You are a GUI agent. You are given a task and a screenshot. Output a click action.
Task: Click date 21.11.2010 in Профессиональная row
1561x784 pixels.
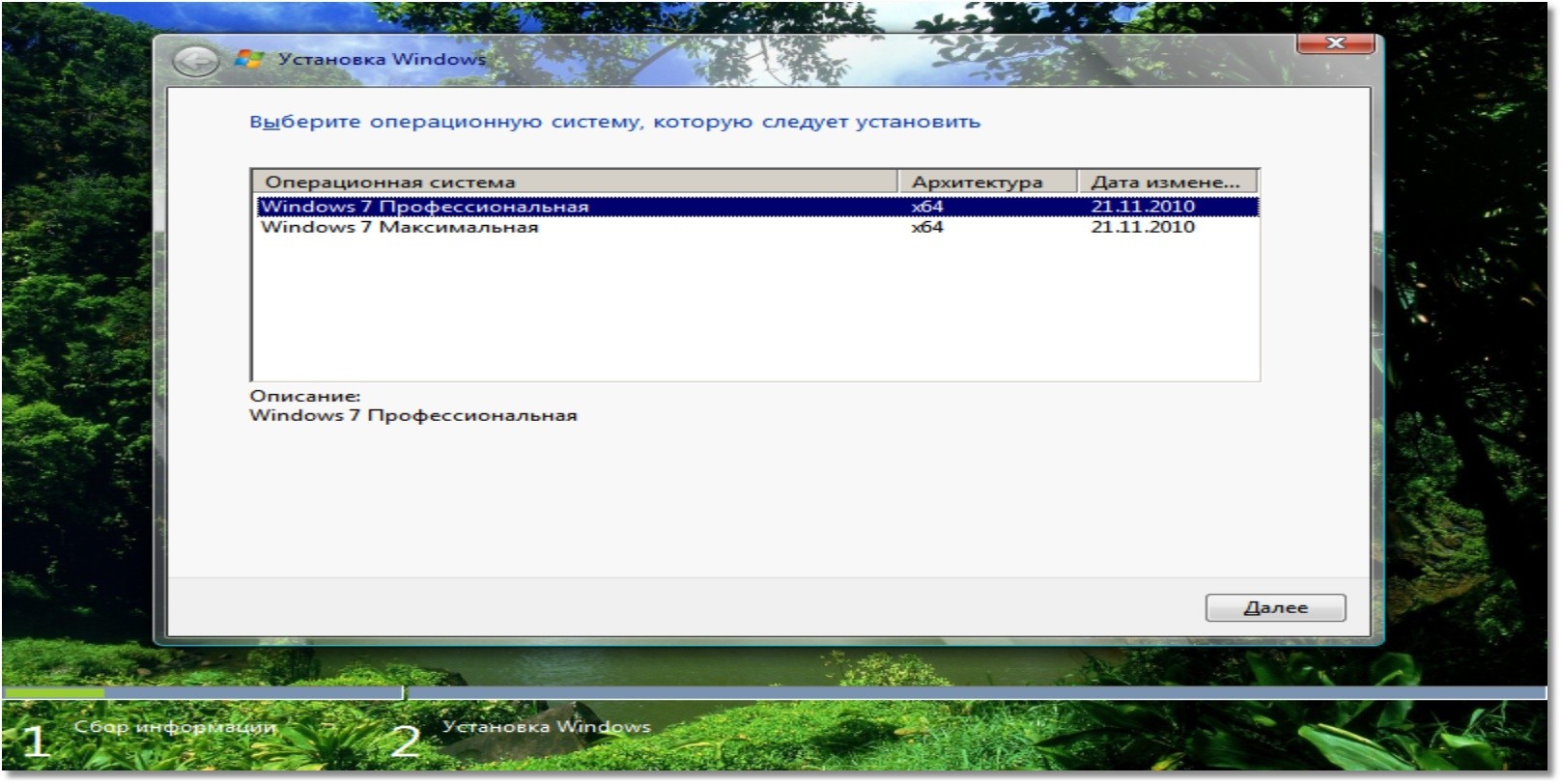(x=1143, y=206)
